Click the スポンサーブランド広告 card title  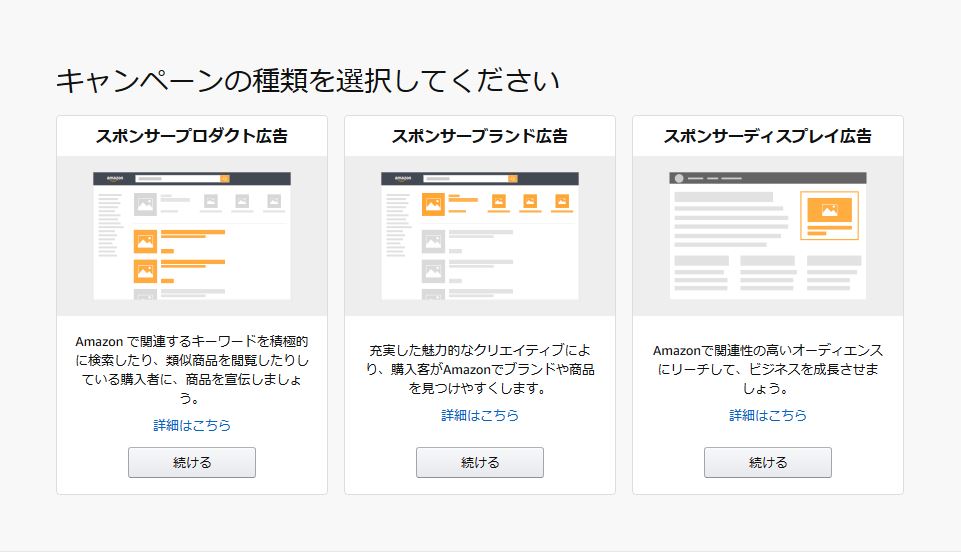pyautogui.click(x=480, y=135)
